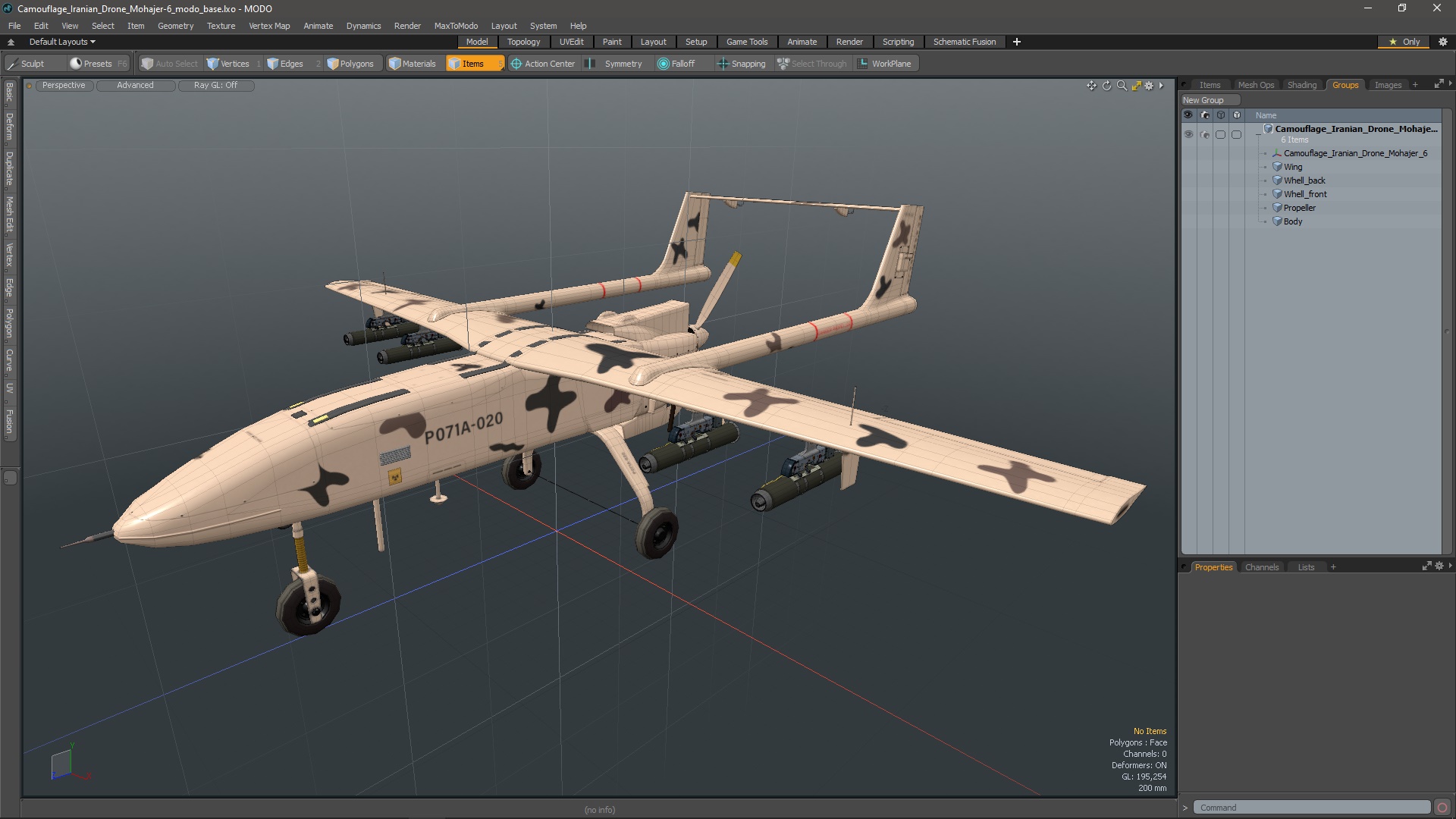Switch to the Lists tab
Screen dimensions: 1456x819
[x=1306, y=567]
